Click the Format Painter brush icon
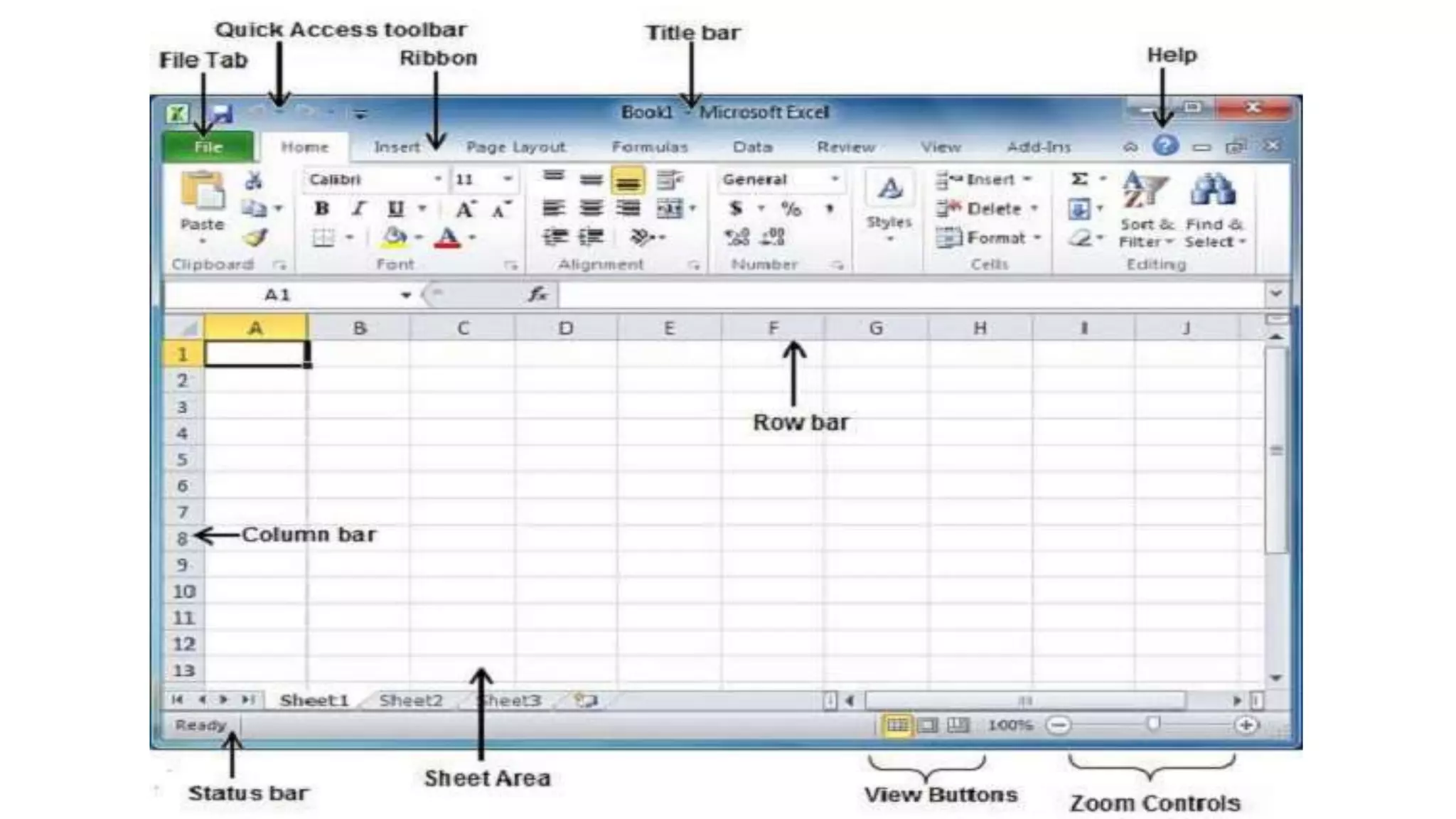 coord(255,237)
